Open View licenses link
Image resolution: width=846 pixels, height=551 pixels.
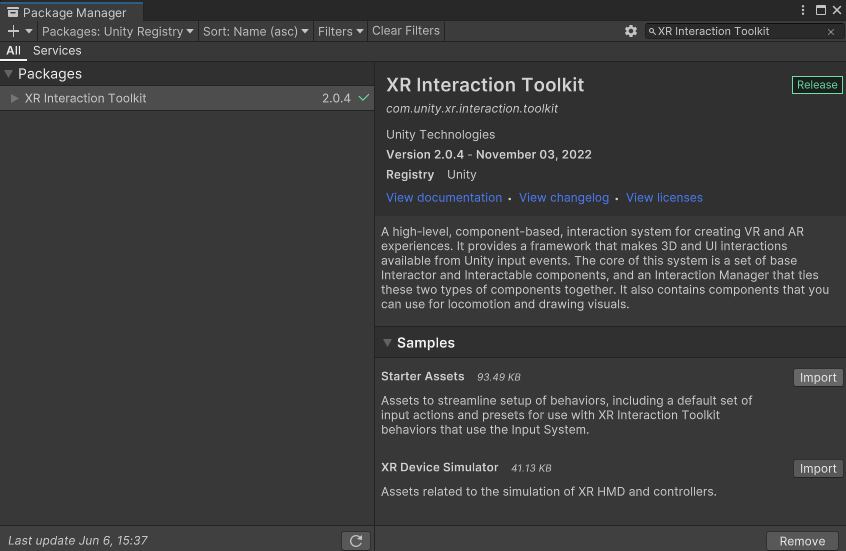click(664, 198)
